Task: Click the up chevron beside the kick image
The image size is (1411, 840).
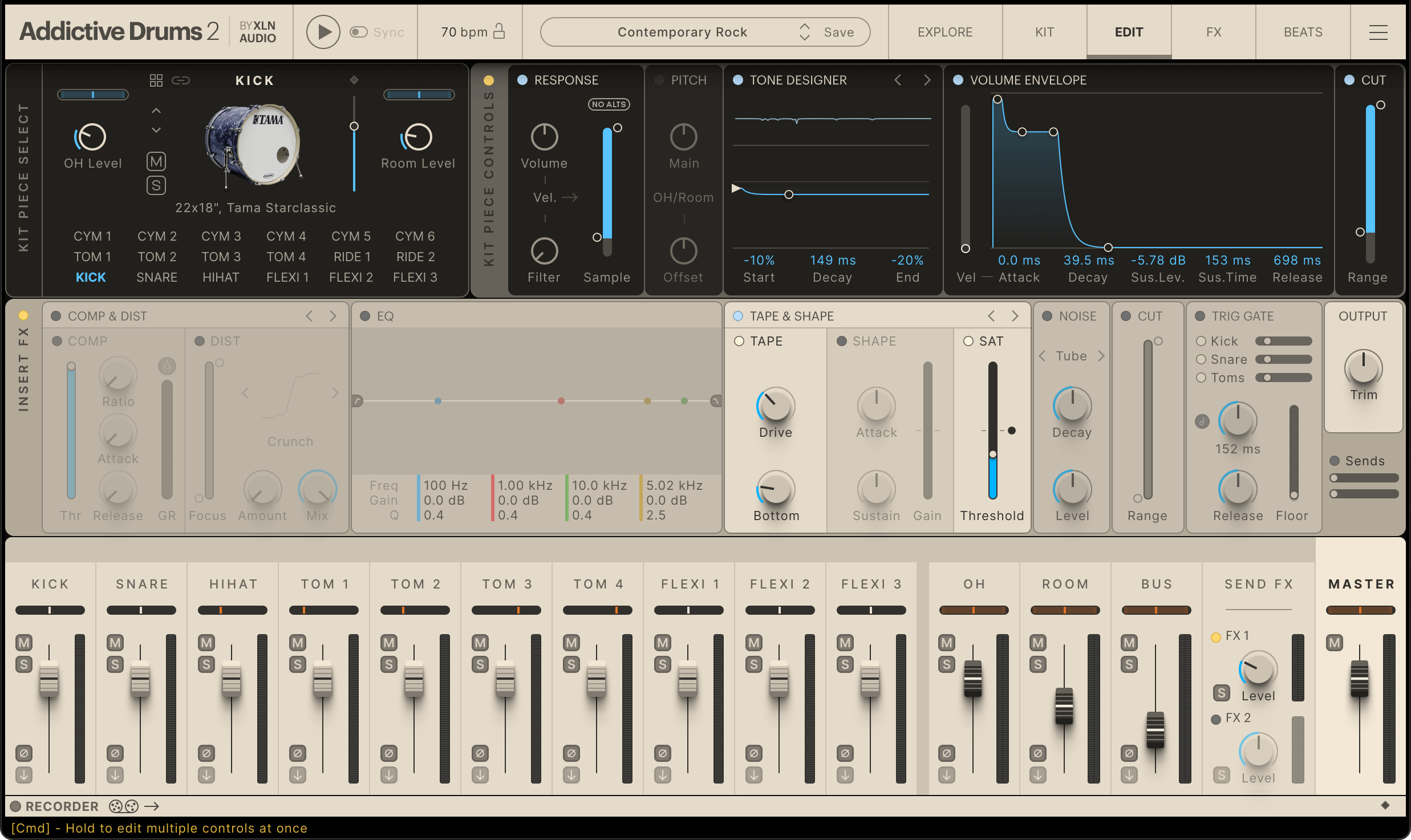Action: pos(156,111)
